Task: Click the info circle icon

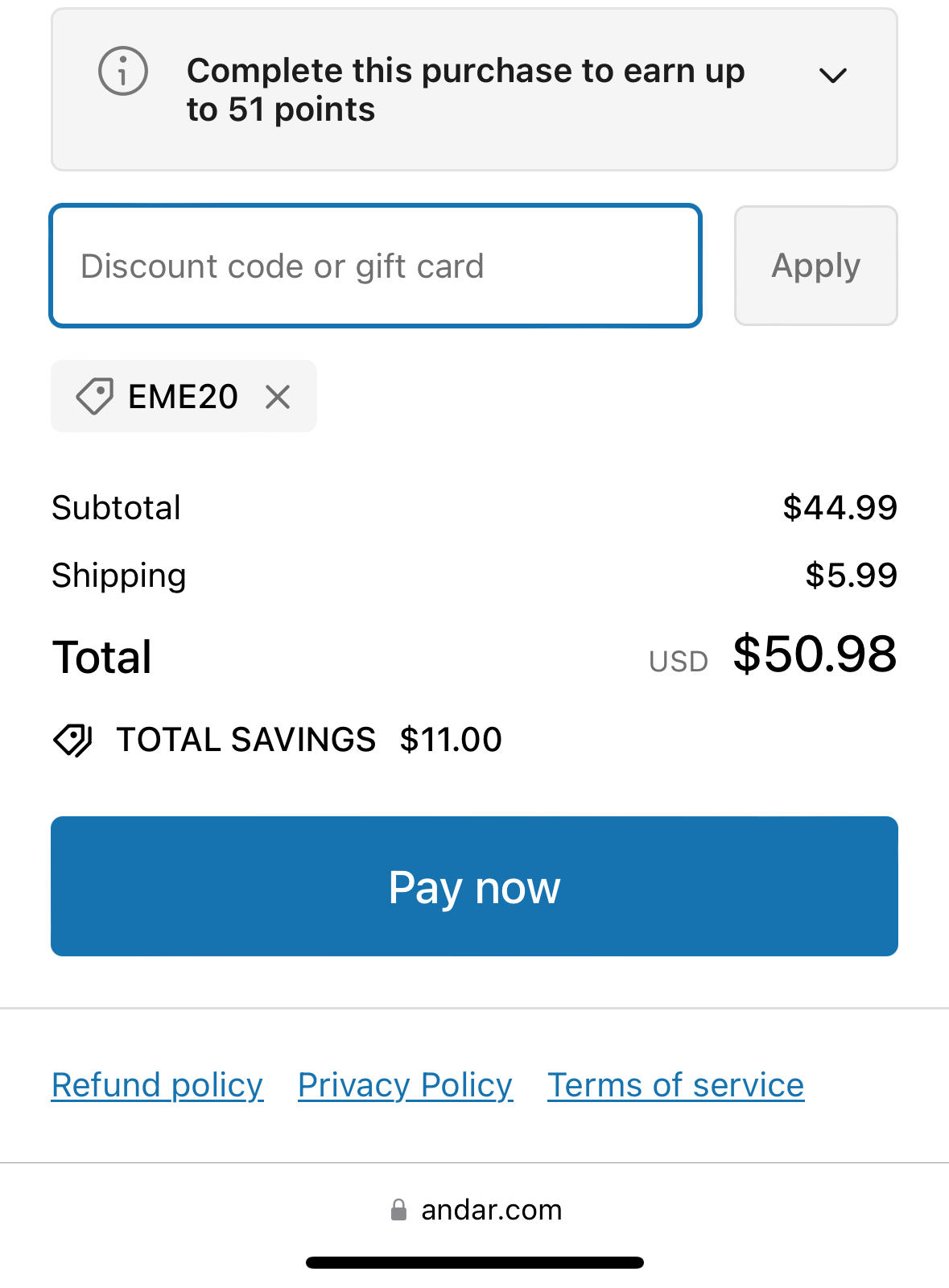Action: tap(123, 72)
